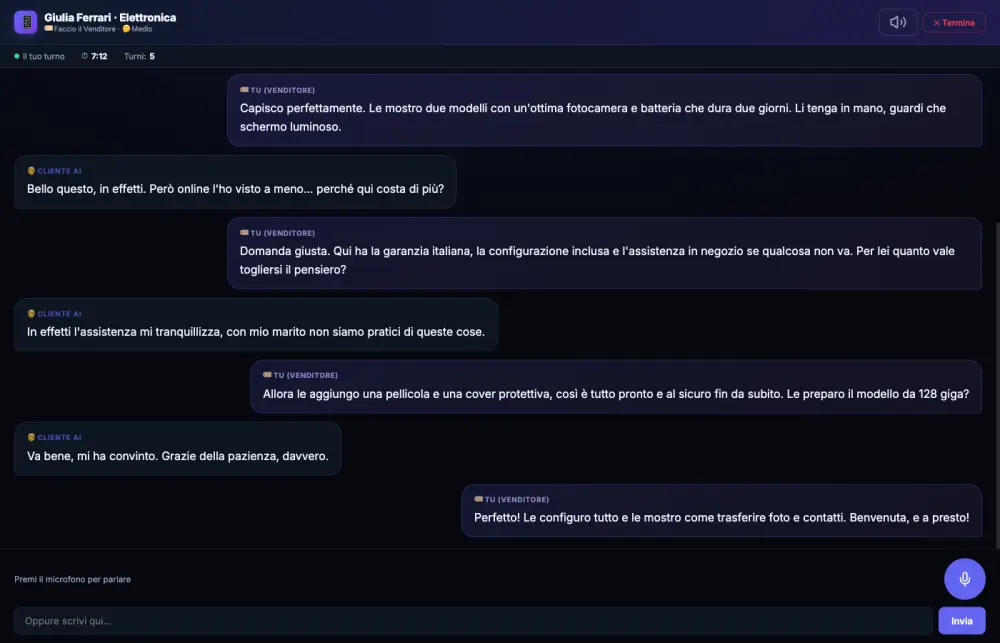Toggle the speaker audio button

point(897,22)
